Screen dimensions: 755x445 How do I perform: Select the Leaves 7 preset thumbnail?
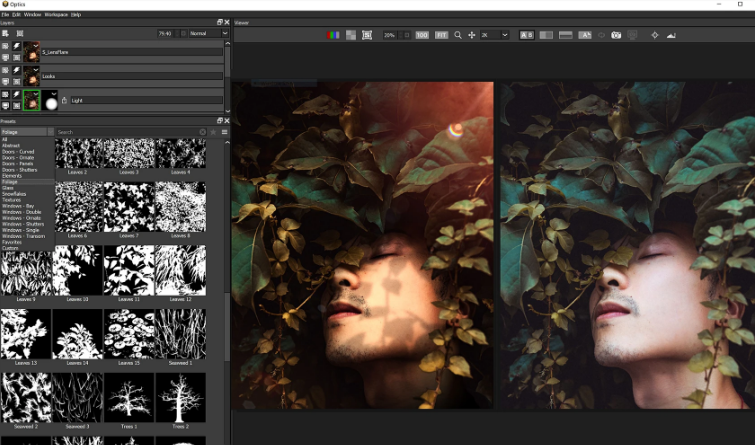point(129,207)
